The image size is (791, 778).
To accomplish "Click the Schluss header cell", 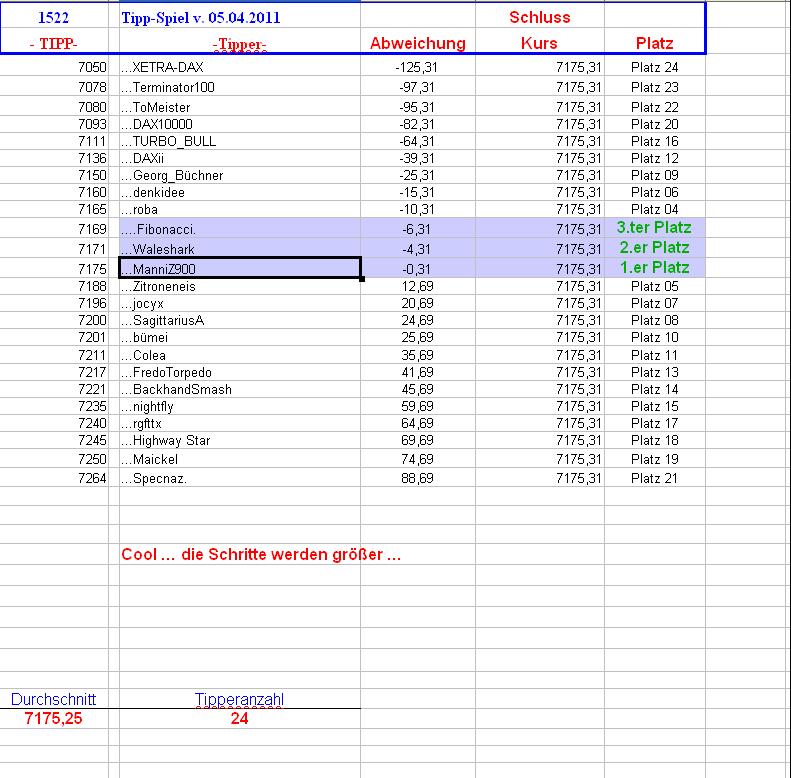I will 539,17.
